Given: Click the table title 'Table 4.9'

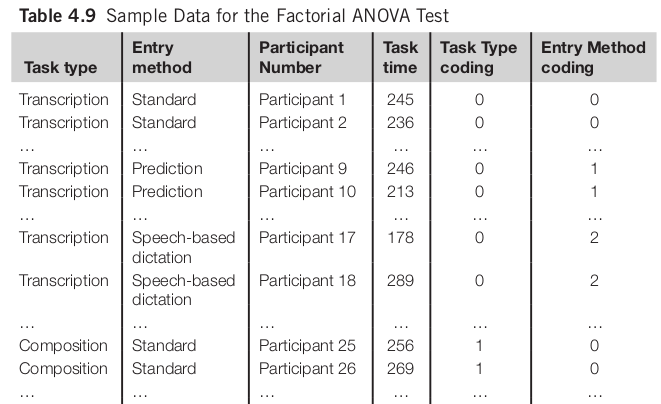Looking at the screenshot, I should tap(49, 15).
